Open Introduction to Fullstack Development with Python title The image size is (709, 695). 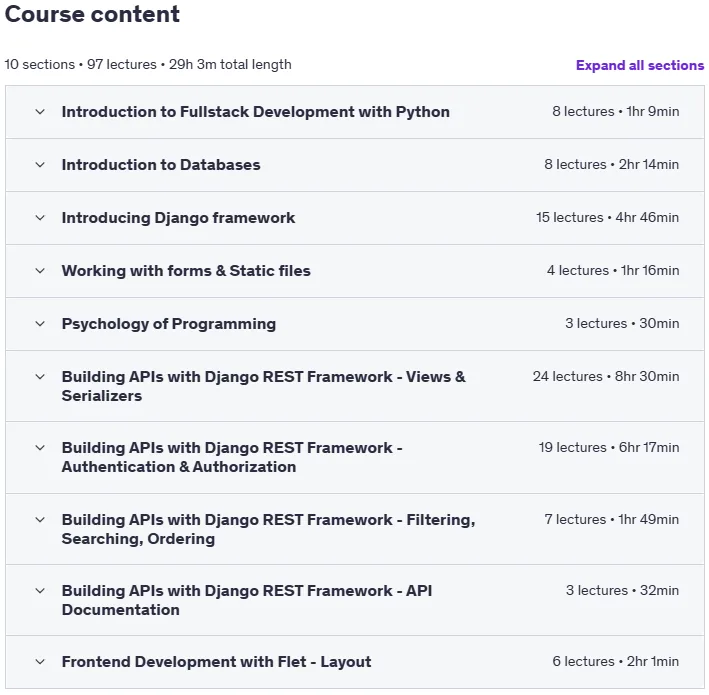point(255,112)
